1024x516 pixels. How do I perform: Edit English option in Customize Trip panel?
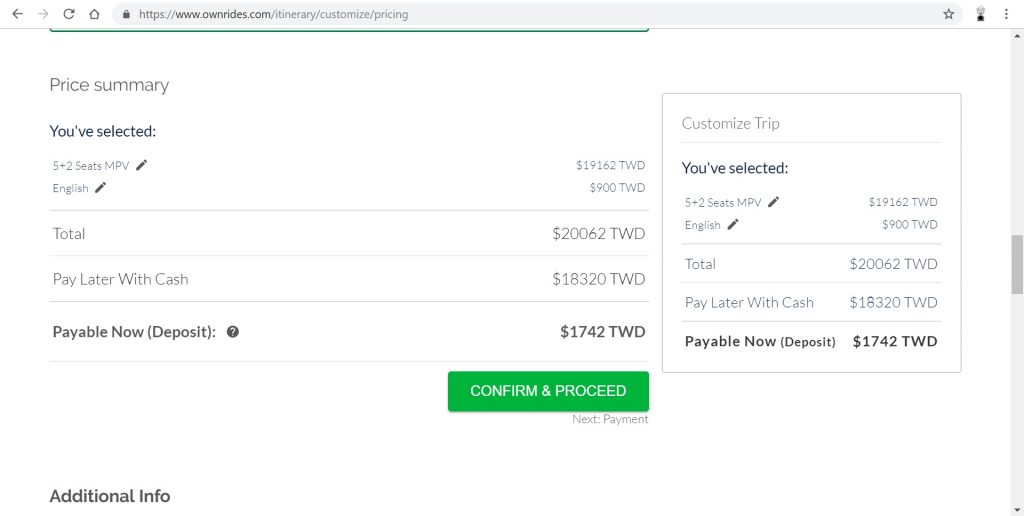coord(733,225)
